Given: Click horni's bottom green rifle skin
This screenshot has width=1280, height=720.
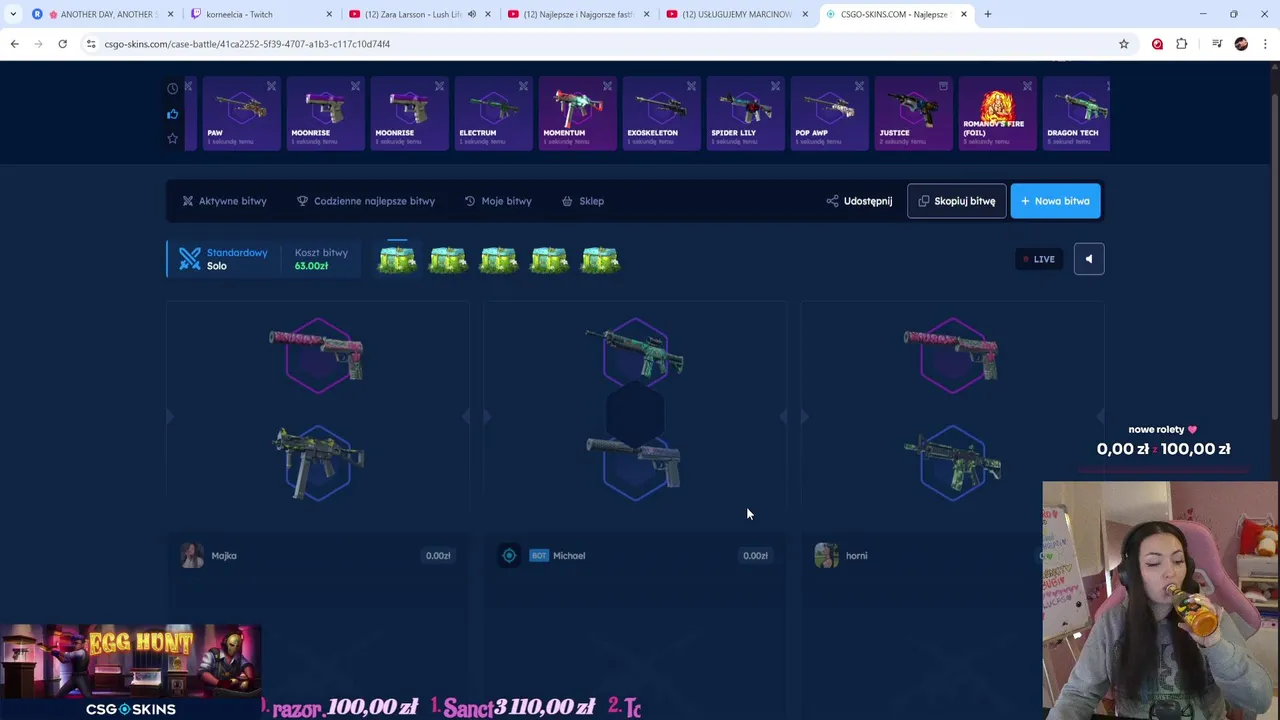Looking at the screenshot, I should [x=952, y=462].
